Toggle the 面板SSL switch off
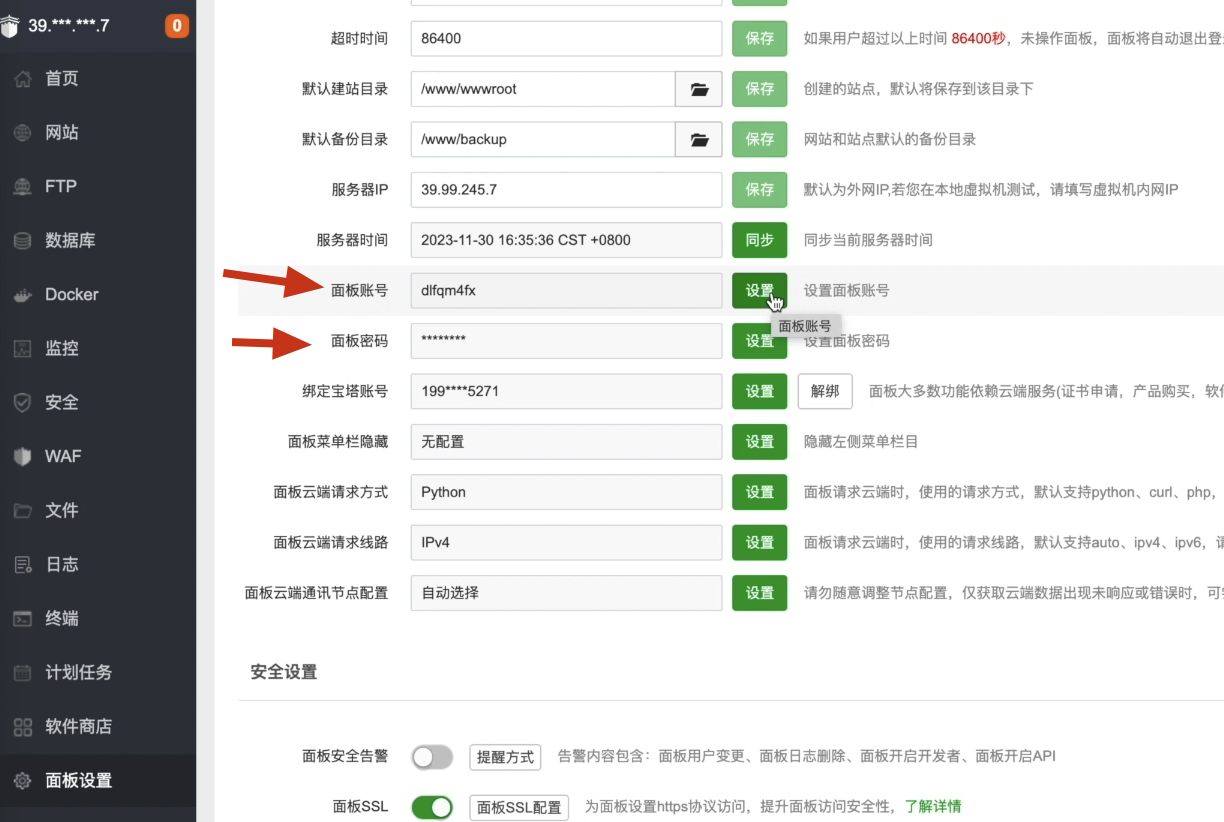 (x=432, y=807)
